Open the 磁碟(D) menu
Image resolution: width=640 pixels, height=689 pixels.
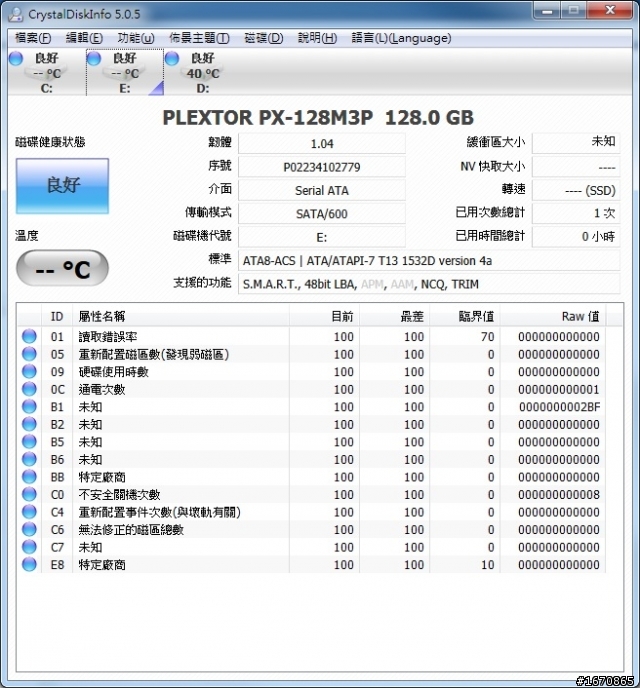pos(264,38)
